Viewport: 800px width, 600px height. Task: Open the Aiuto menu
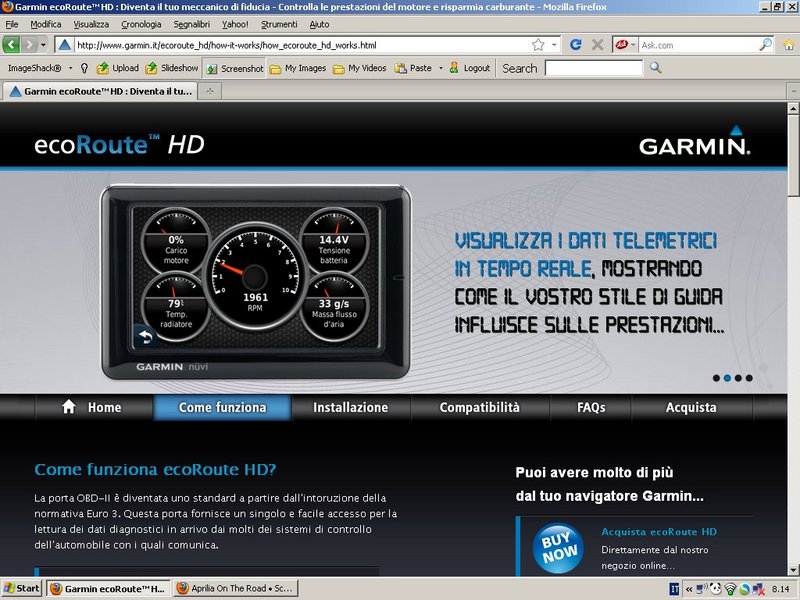[x=319, y=24]
